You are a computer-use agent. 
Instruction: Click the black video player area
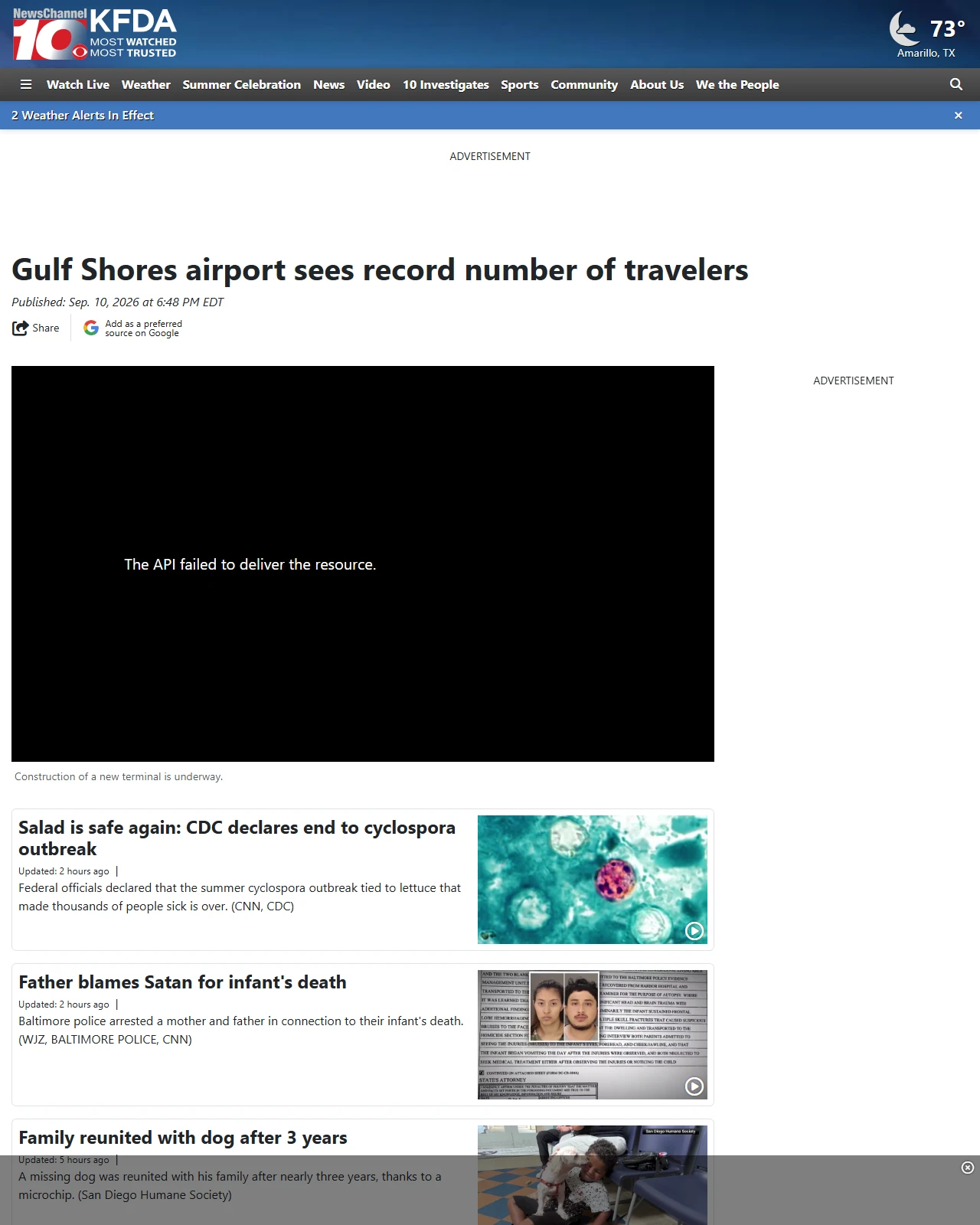[363, 564]
